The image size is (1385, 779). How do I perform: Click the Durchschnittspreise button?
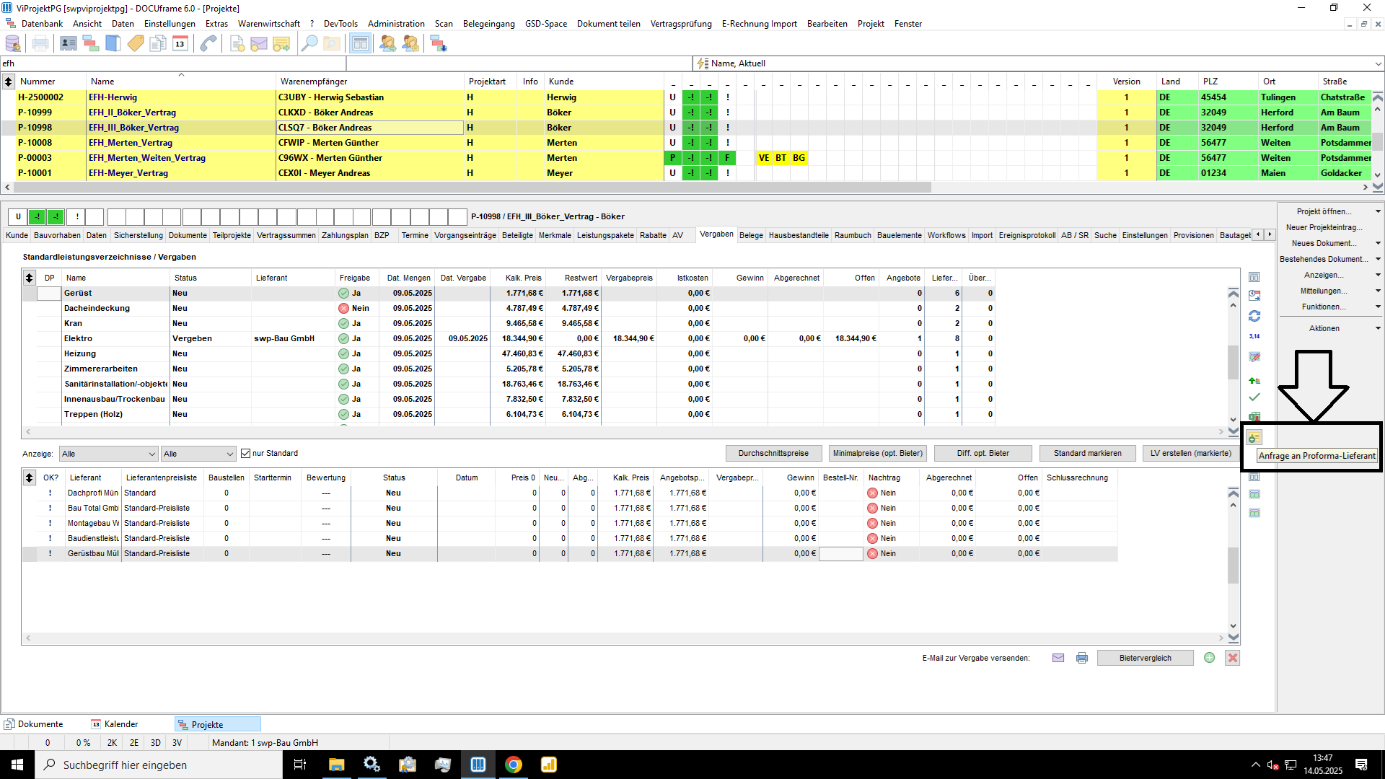click(773, 453)
